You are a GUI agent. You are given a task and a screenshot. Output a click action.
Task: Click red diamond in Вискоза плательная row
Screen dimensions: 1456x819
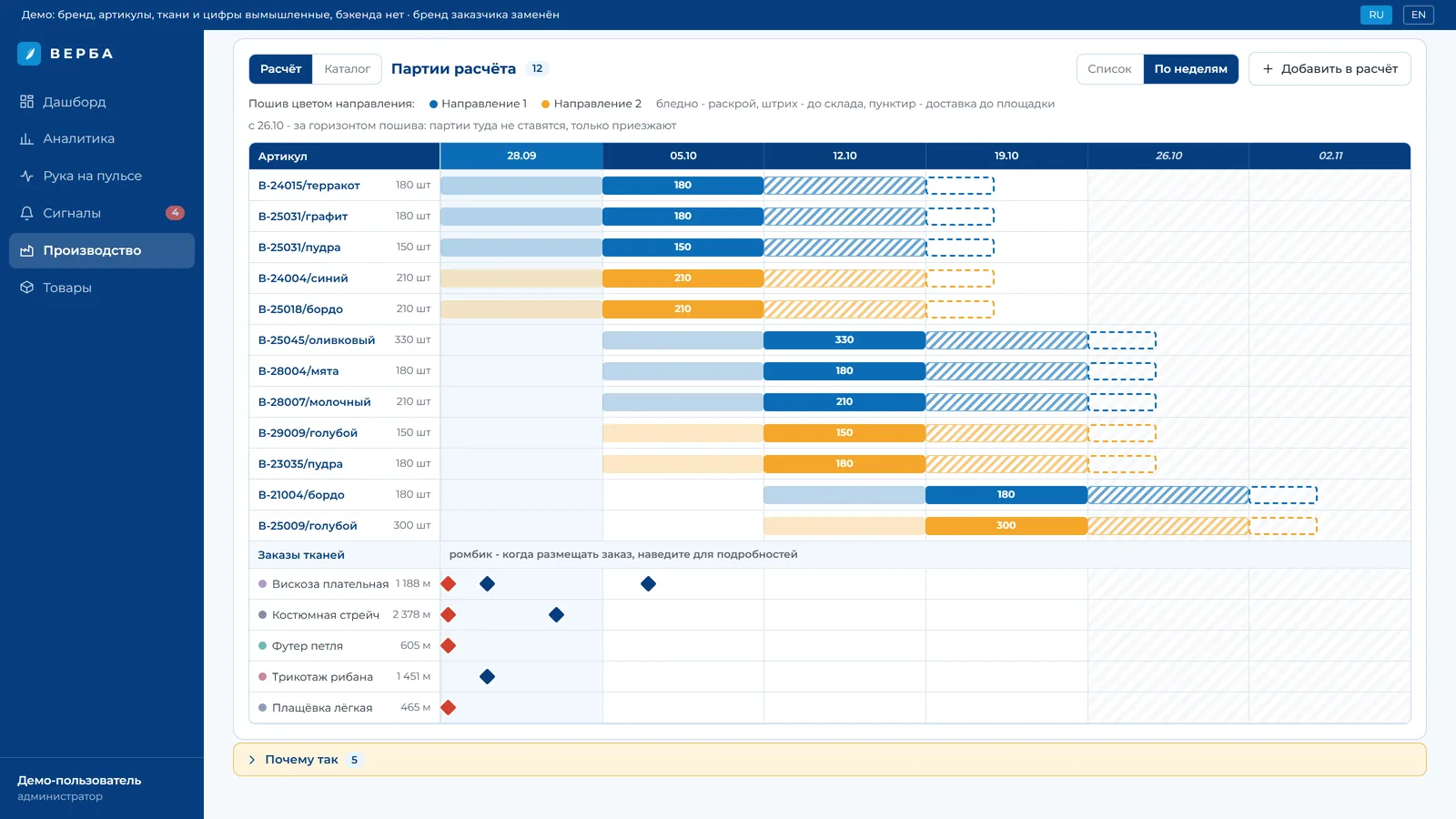pyautogui.click(x=448, y=584)
